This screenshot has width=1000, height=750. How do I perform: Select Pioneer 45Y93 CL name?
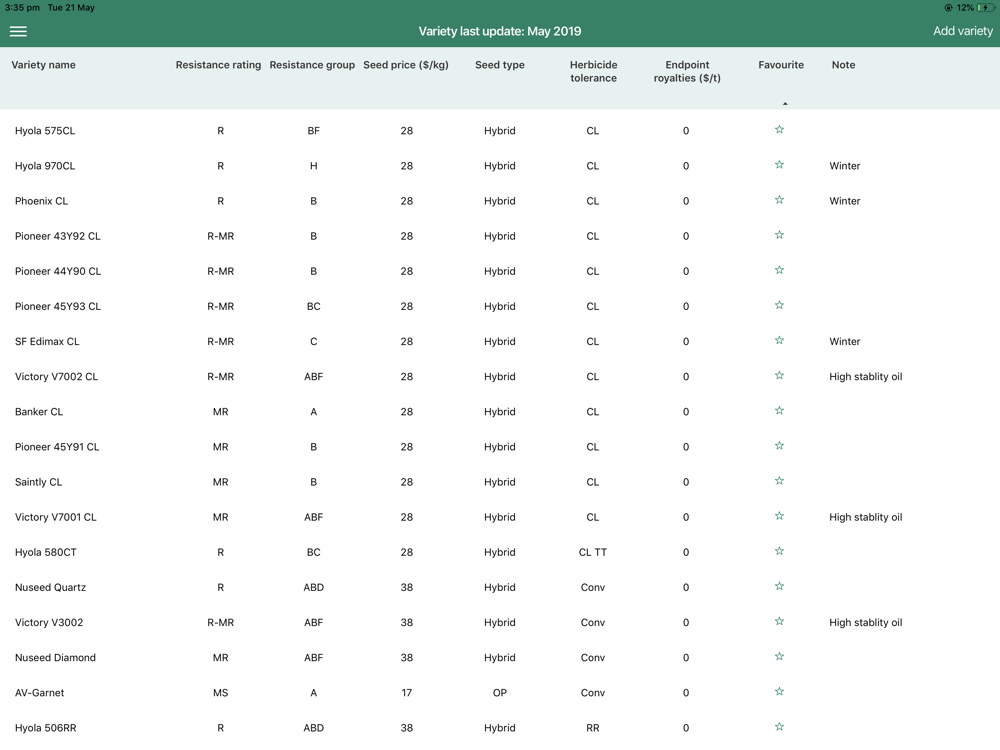[x=58, y=306]
